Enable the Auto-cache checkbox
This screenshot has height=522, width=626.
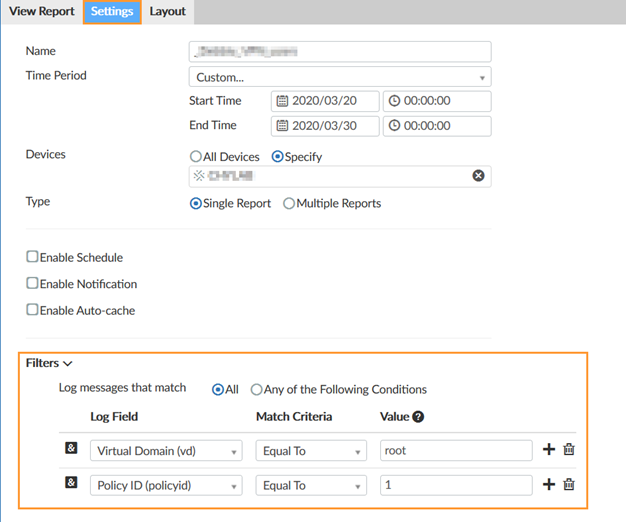(x=33, y=310)
